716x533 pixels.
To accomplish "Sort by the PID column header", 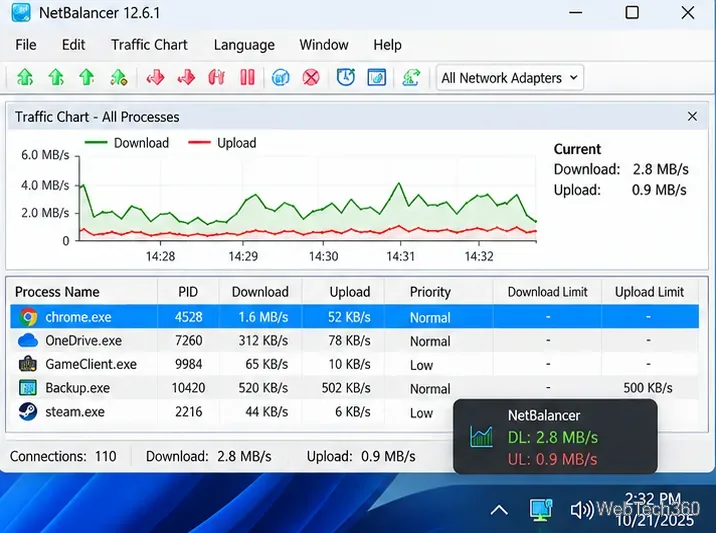I will [188, 292].
